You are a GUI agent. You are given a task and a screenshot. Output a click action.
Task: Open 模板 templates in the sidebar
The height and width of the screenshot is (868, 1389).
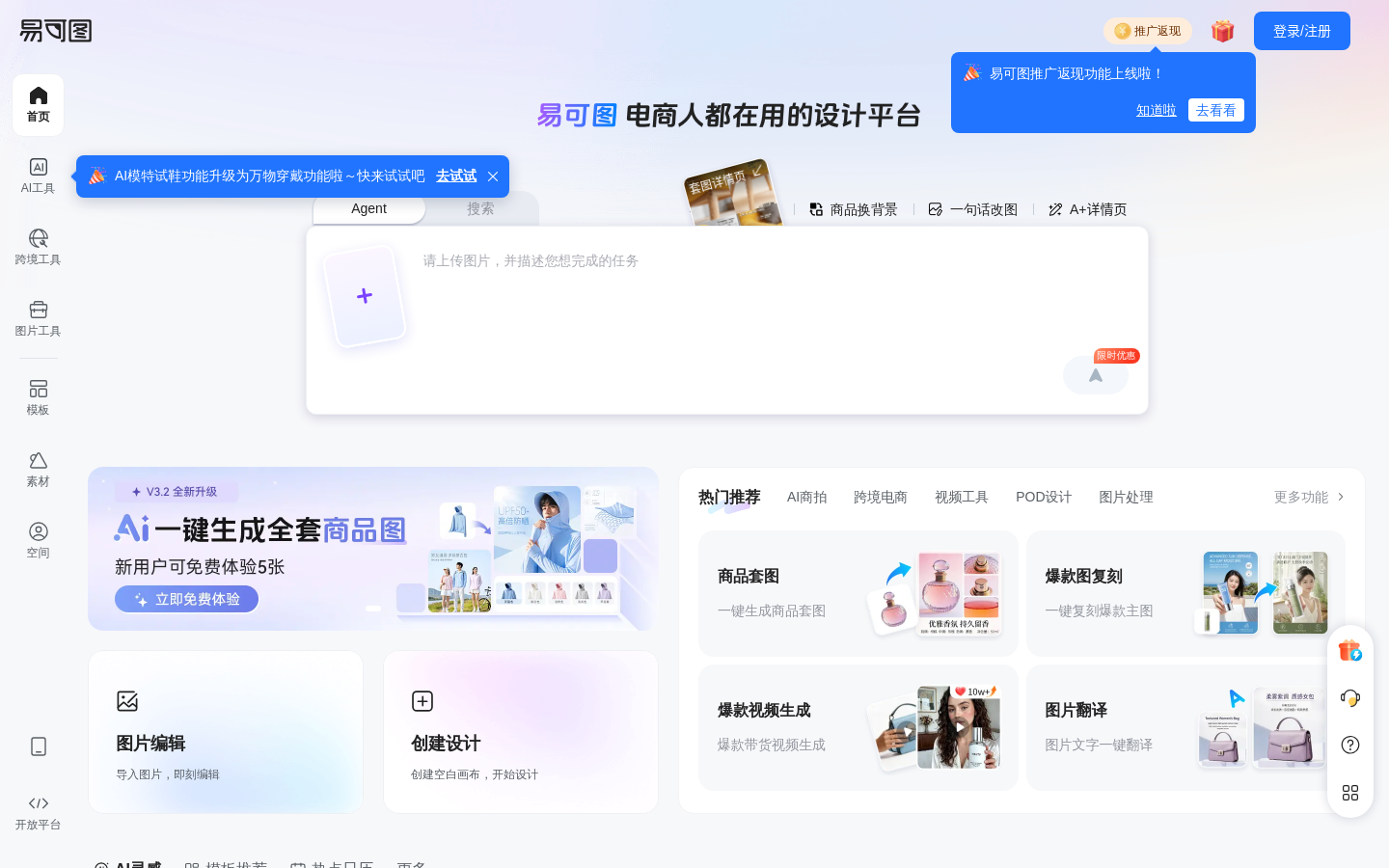(39, 398)
